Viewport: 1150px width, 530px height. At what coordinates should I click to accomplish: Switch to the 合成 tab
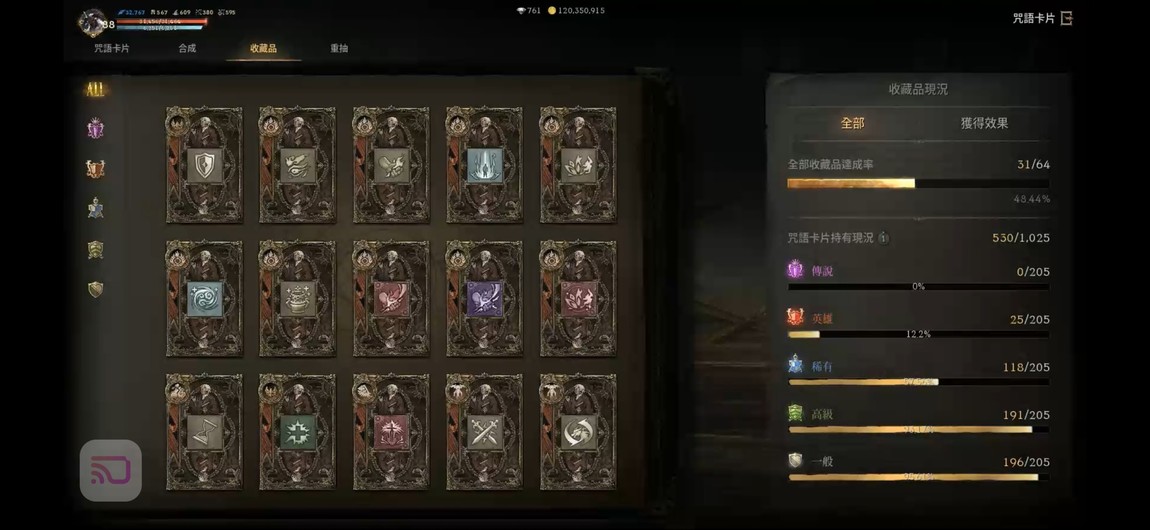[187, 48]
